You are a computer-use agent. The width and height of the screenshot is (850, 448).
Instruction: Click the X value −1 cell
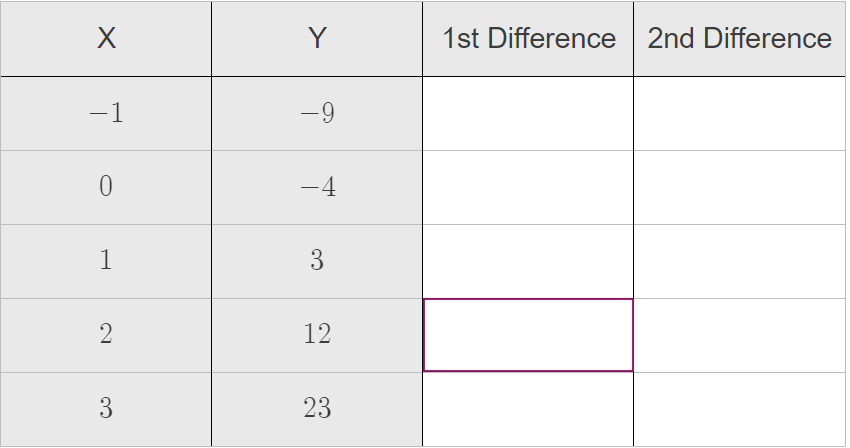(106, 113)
